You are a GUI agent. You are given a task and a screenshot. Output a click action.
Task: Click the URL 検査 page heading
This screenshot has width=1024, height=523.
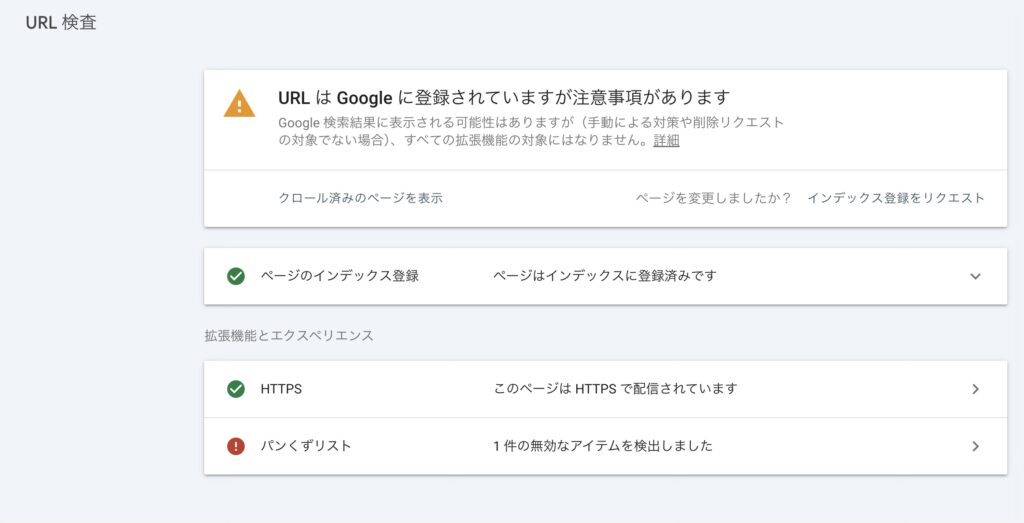point(61,22)
